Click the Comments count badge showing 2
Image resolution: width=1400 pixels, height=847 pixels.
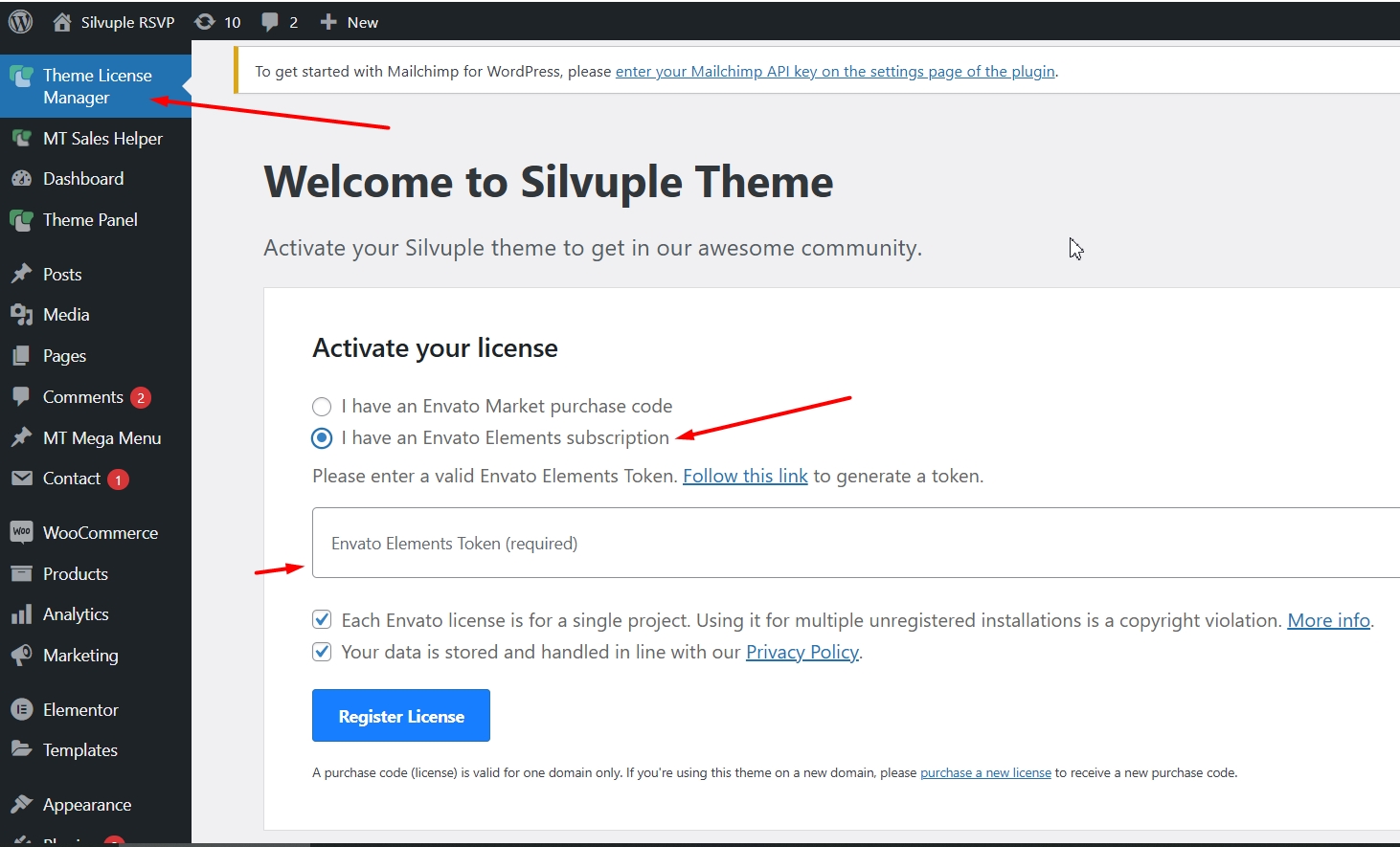click(x=141, y=397)
